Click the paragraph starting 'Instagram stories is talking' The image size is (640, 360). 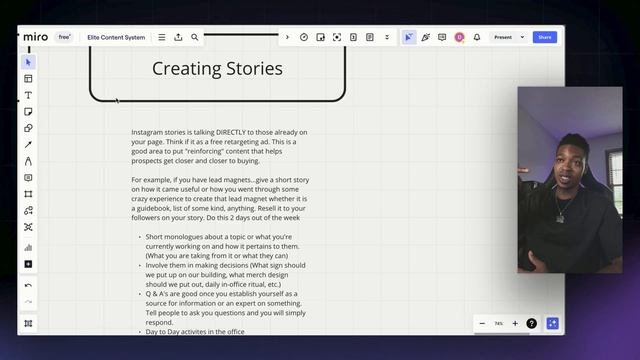pyautogui.click(x=220, y=146)
